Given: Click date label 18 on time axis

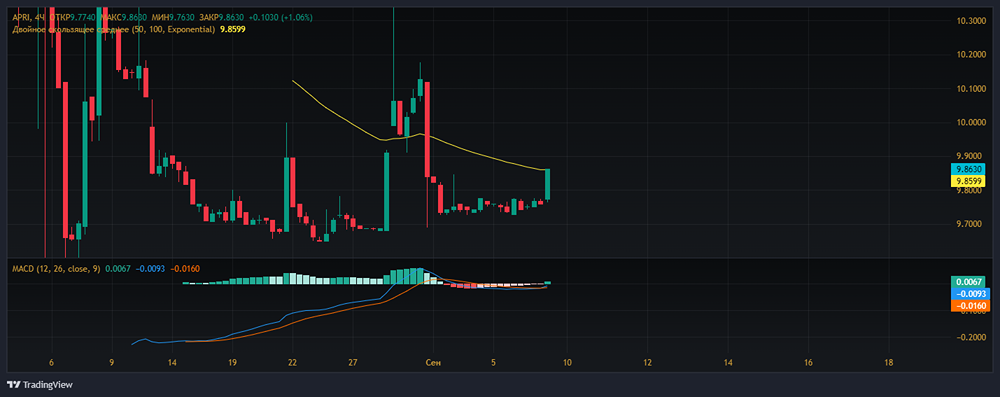Looking at the screenshot, I should (x=888, y=362).
